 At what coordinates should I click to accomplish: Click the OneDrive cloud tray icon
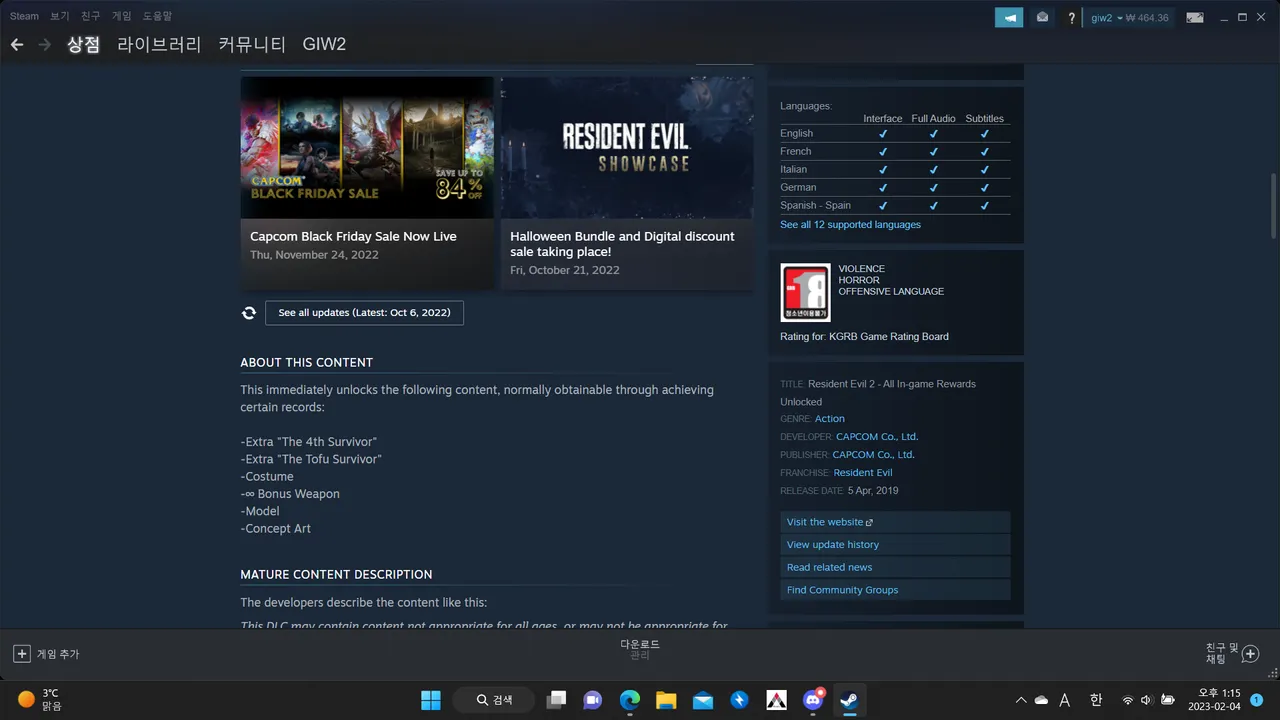[x=1042, y=700]
